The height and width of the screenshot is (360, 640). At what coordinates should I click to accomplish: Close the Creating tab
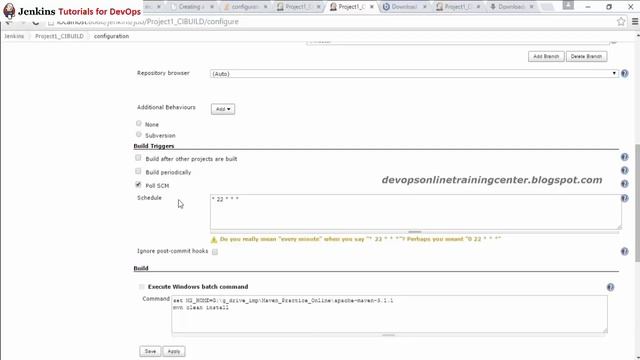(211, 7)
